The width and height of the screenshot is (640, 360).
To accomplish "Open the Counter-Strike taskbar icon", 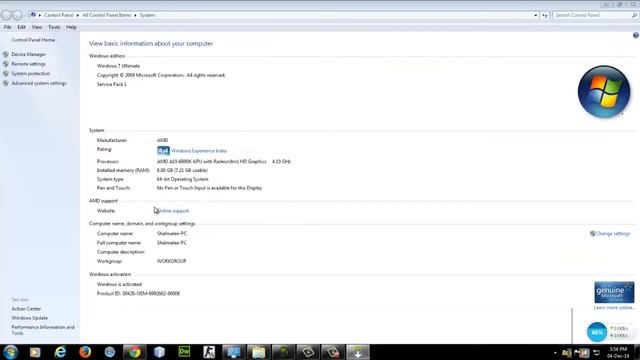I will [x=209, y=352].
